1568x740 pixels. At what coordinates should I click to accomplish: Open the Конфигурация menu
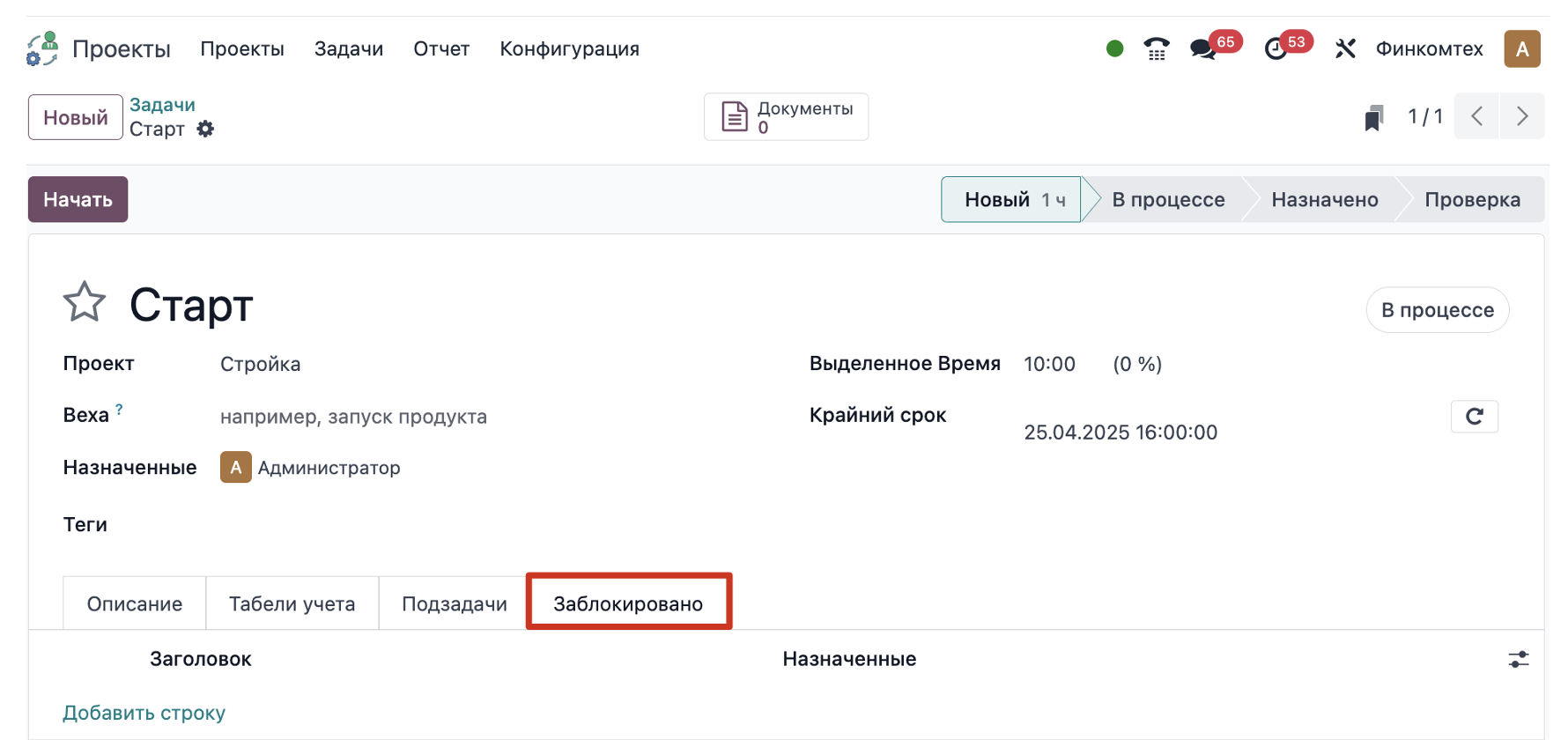[570, 48]
